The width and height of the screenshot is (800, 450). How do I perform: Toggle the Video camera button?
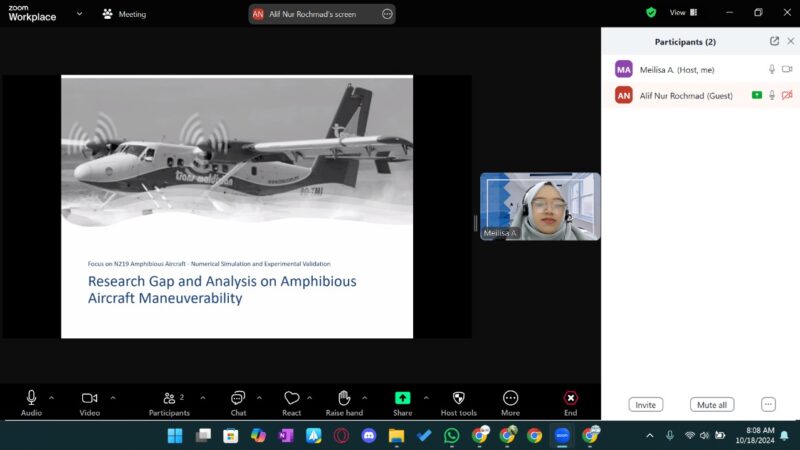89,398
